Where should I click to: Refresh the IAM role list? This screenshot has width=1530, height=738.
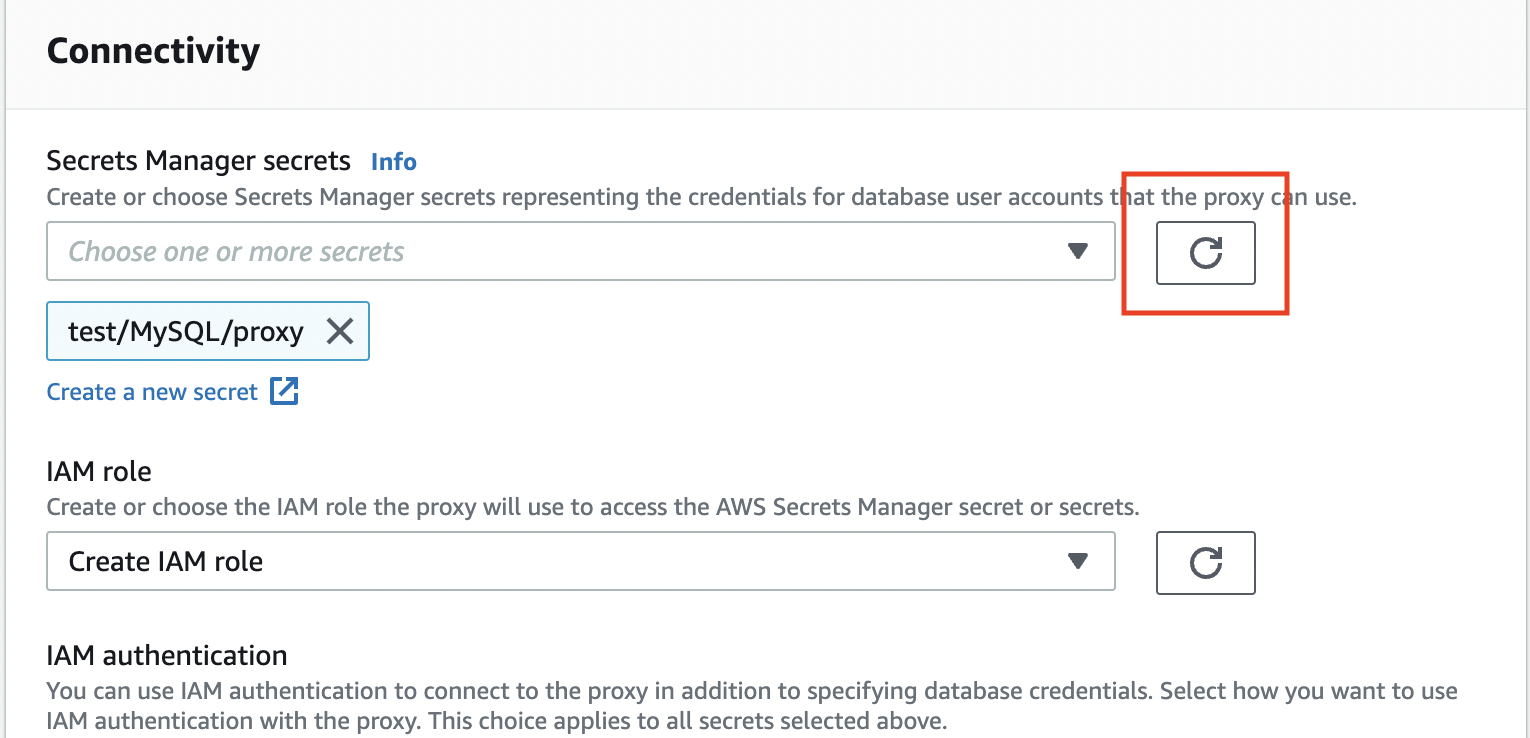tap(1205, 563)
